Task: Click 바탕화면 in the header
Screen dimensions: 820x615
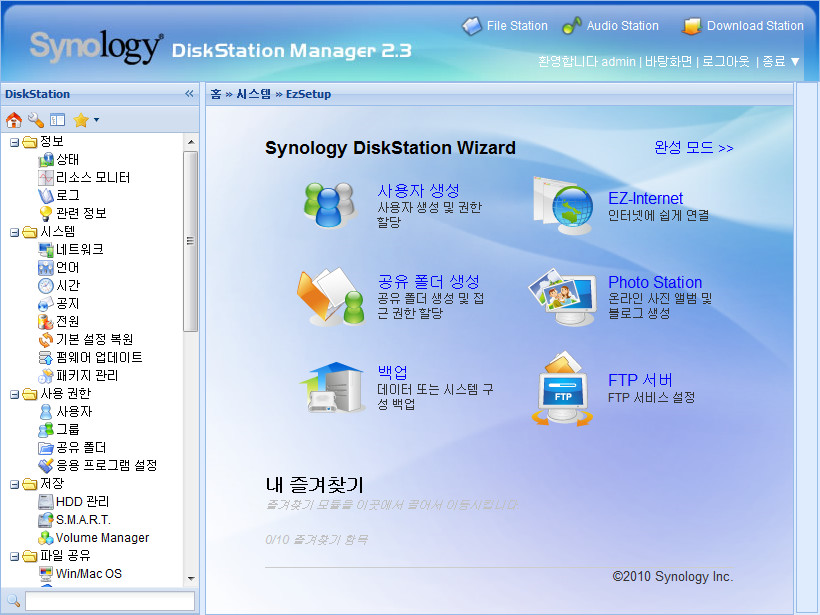Action: pyautogui.click(x=668, y=62)
